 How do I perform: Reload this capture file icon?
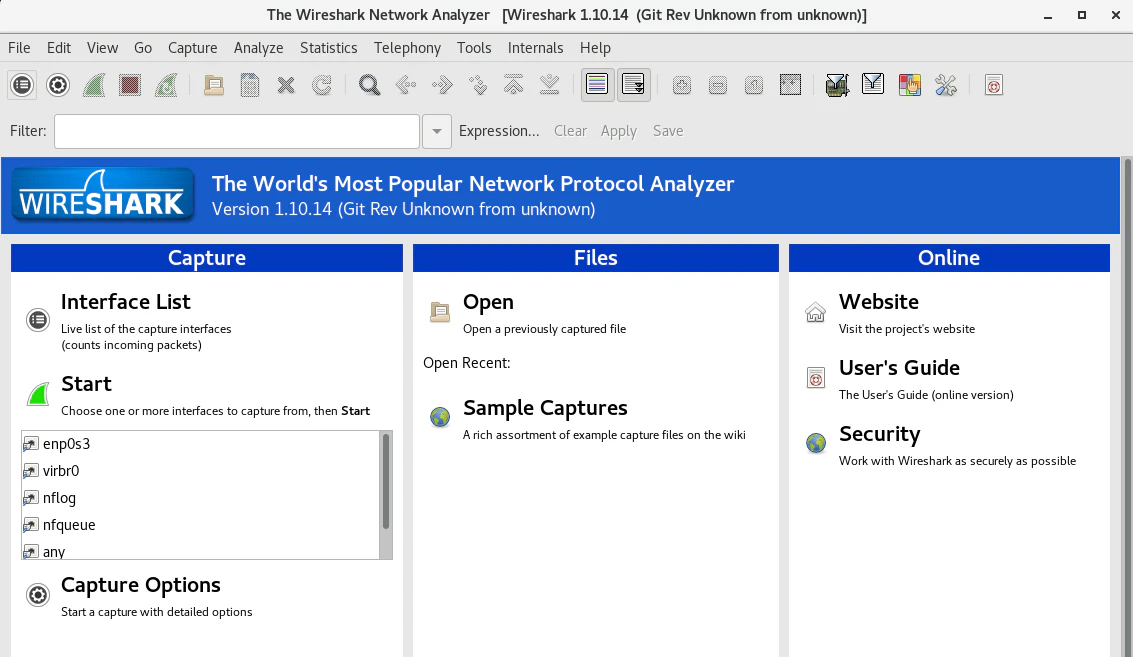click(x=322, y=85)
